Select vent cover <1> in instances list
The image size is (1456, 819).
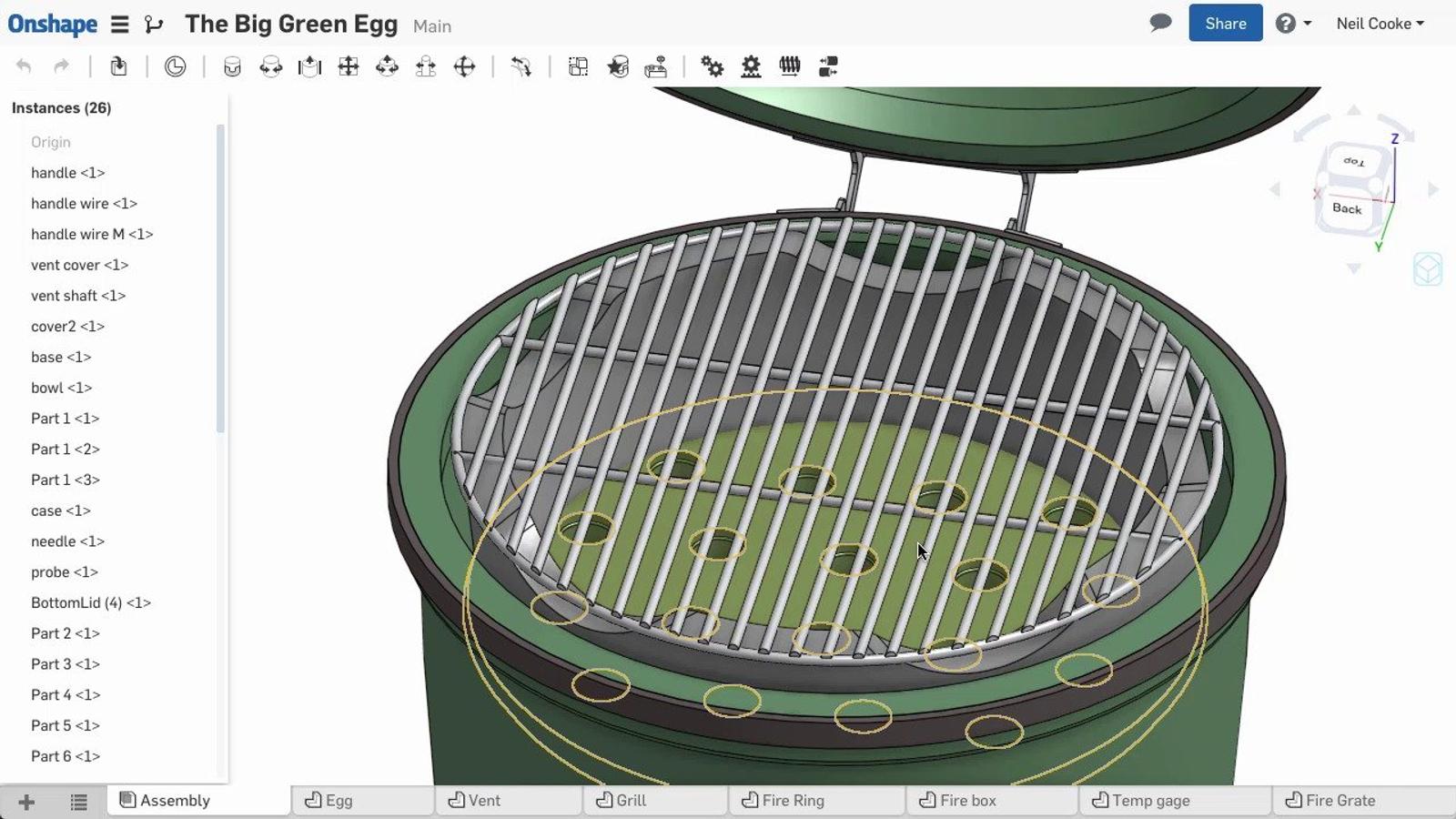(79, 265)
